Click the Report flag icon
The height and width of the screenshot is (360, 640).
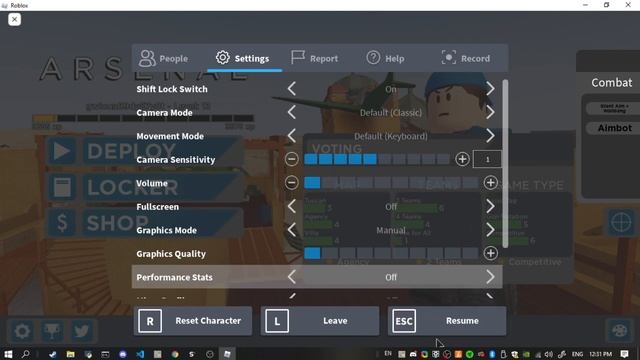pos(298,57)
